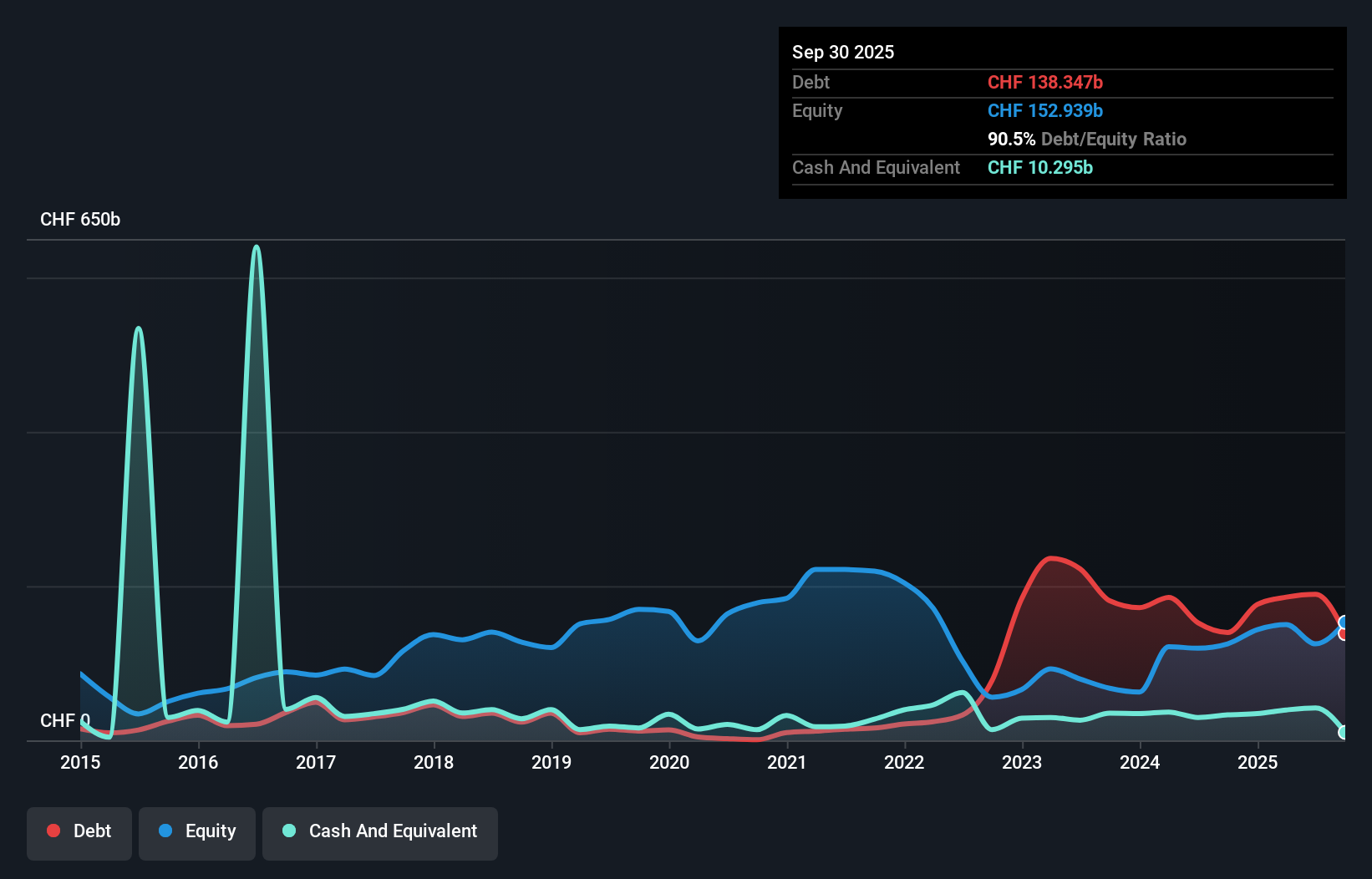Image resolution: width=1372 pixels, height=879 pixels.
Task: Click the teal Cash endpoint marker
Action: pos(1344,732)
